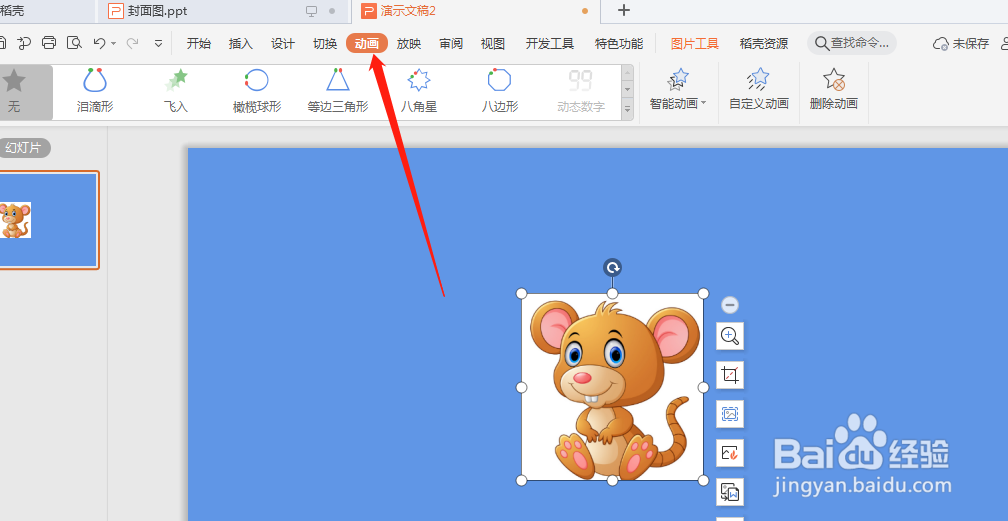Apply the 泪滴形 teardrop motion path

coord(95,92)
